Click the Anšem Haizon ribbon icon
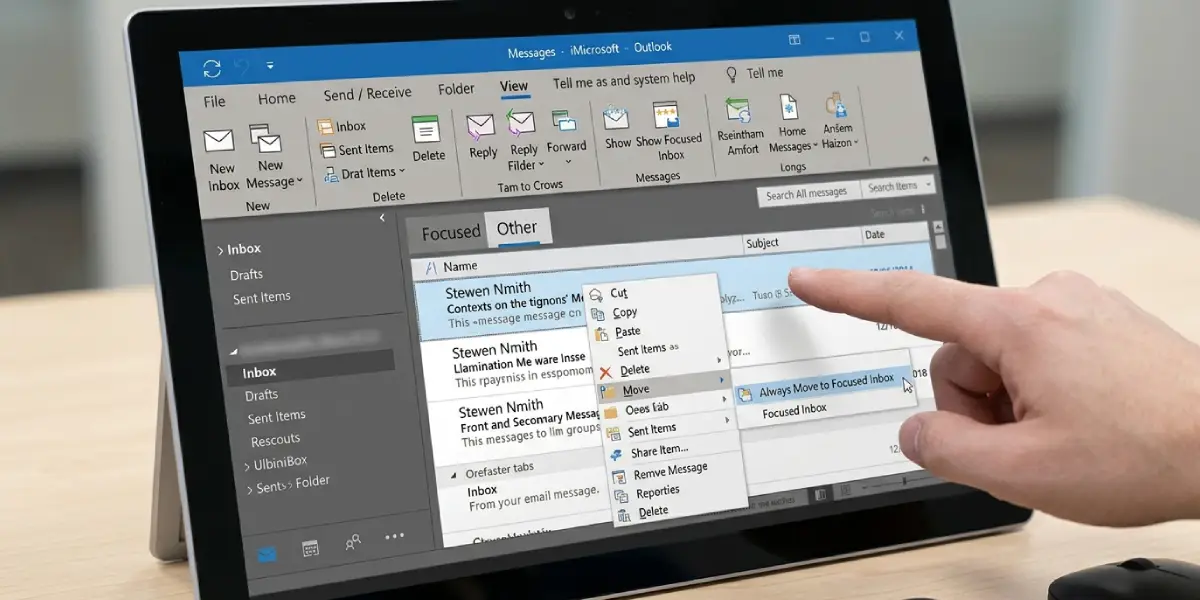Viewport: 1200px width, 600px height. coord(836,107)
